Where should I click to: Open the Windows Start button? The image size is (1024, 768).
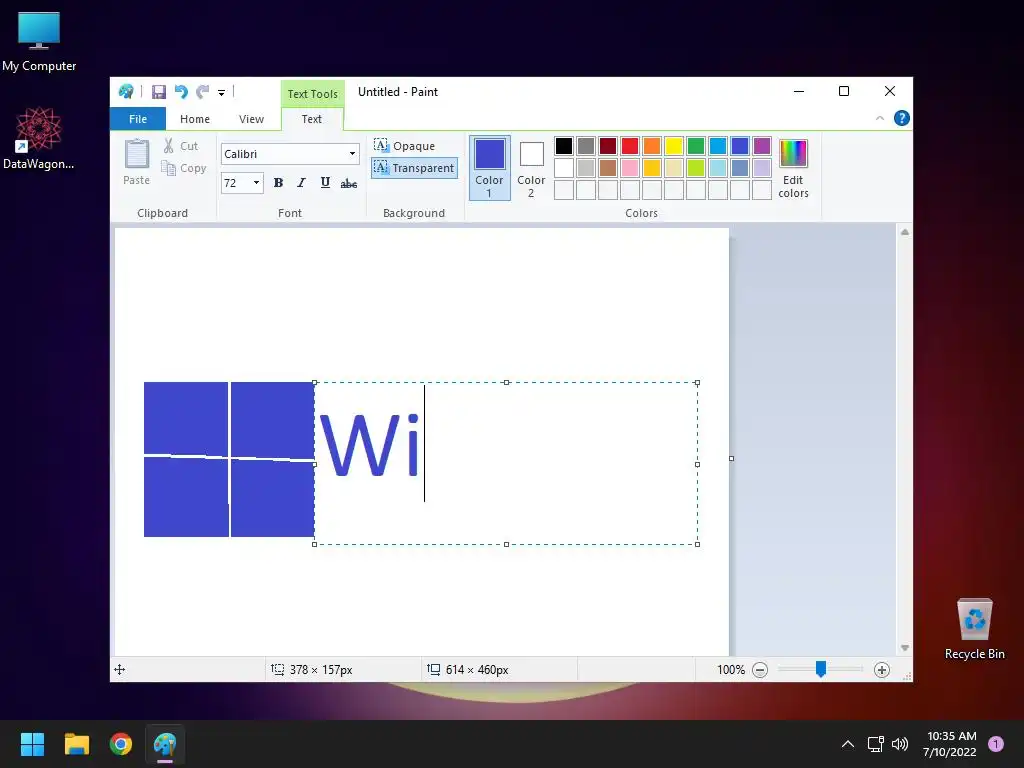tap(32, 744)
